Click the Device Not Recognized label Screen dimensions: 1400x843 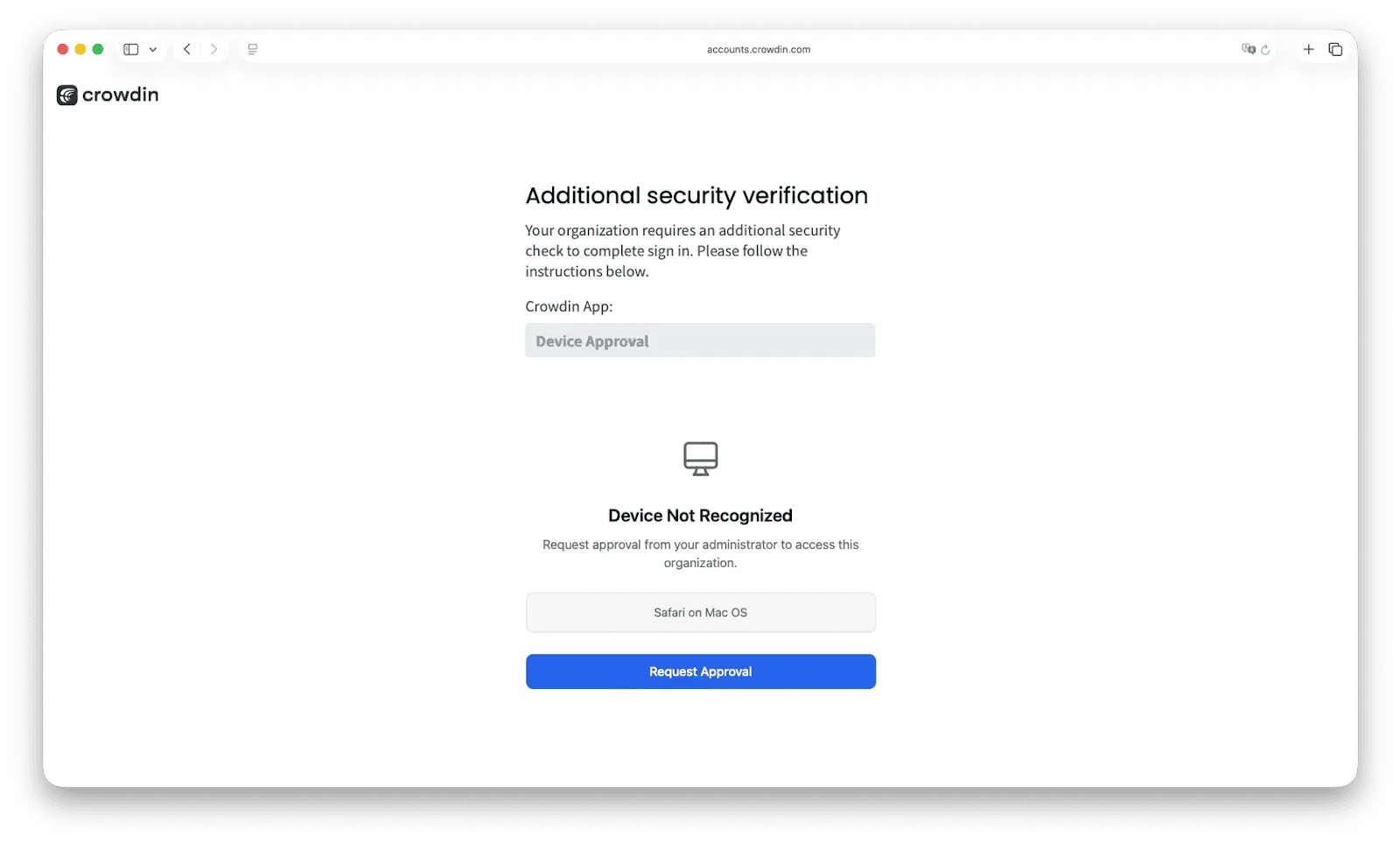click(700, 515)
